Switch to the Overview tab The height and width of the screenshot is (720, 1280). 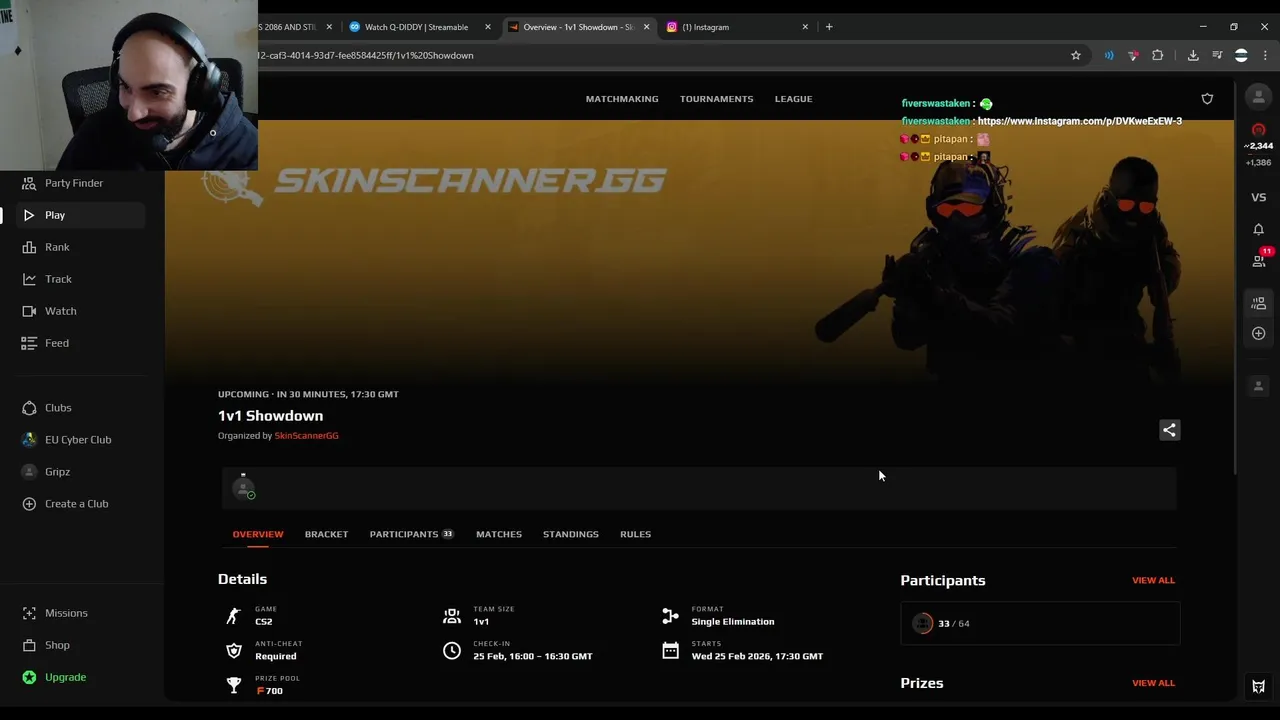(x=258, y=534)
